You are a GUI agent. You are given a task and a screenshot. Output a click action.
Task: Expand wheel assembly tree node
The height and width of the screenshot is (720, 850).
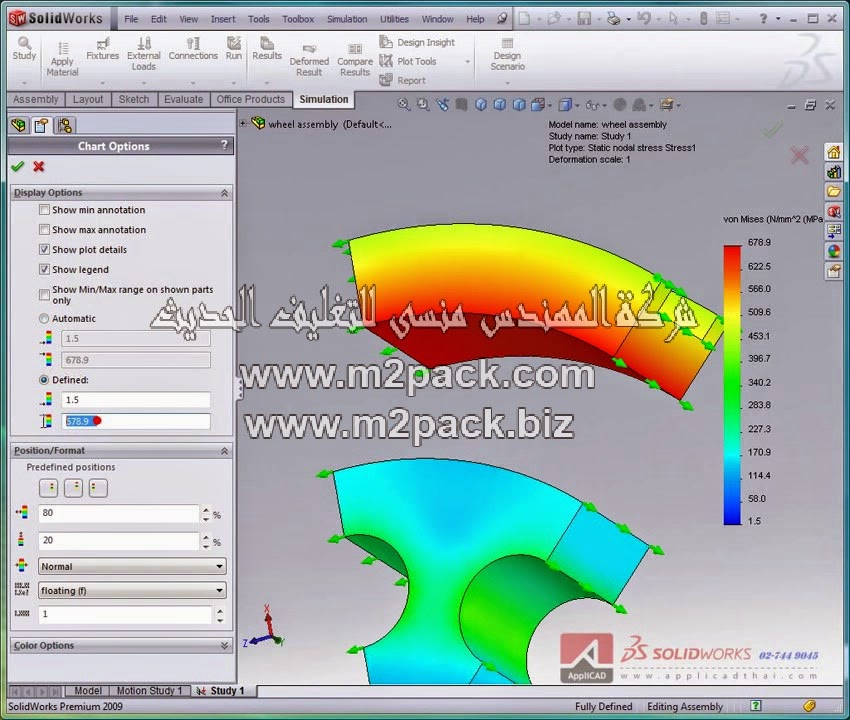click(243, 124)
